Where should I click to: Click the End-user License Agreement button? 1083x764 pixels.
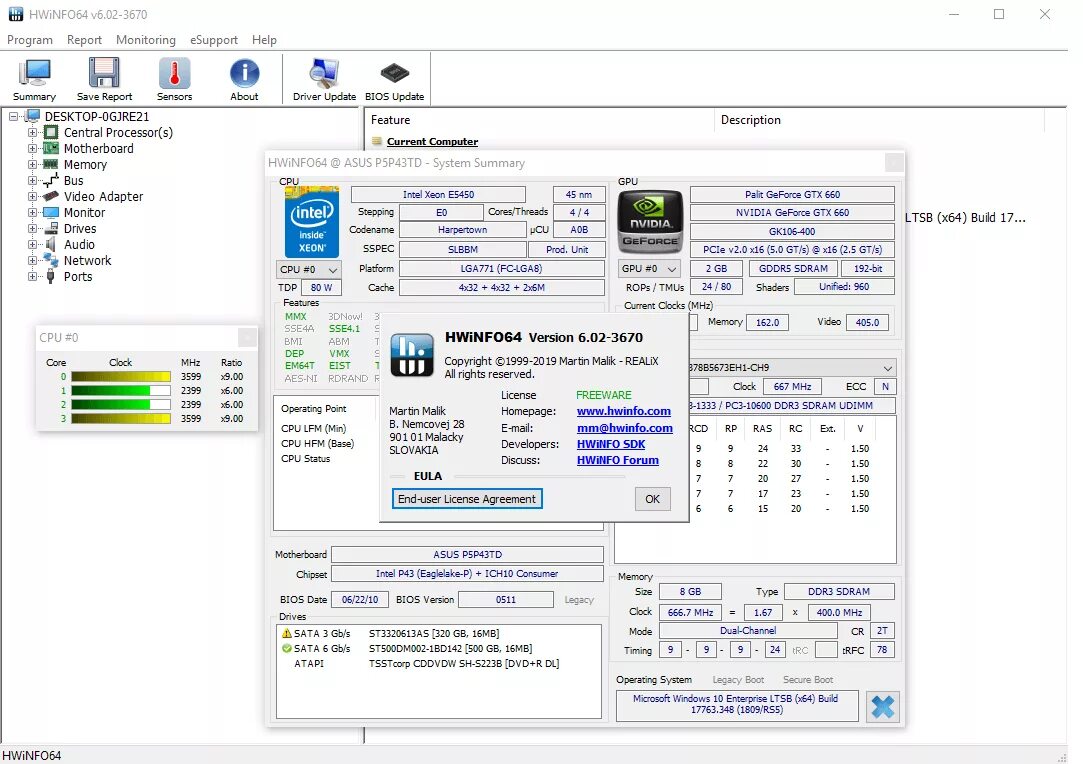(467, 499)
